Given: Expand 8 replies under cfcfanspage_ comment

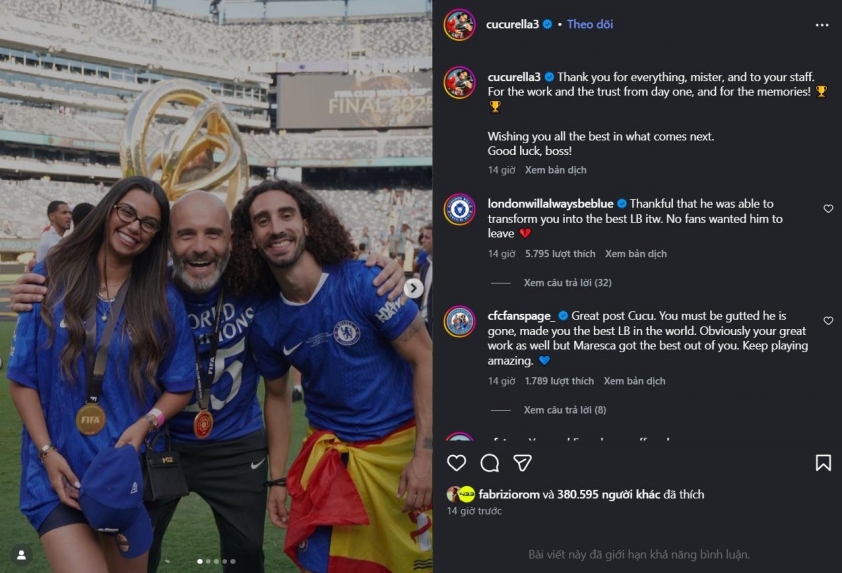Looking at the screenshot, I should coord(564,410).
